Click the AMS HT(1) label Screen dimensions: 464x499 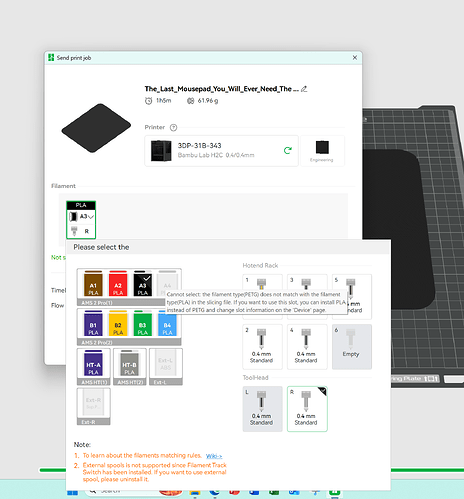pyautogui.click(x=94, y=382)
